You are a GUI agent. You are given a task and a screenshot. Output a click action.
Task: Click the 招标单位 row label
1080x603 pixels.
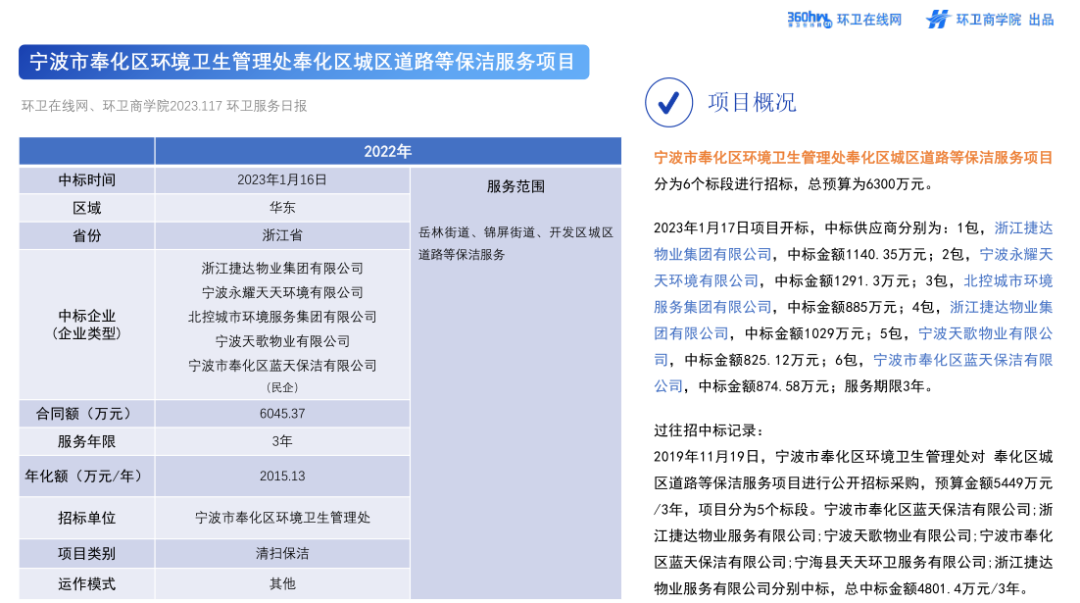pos(87,518)
